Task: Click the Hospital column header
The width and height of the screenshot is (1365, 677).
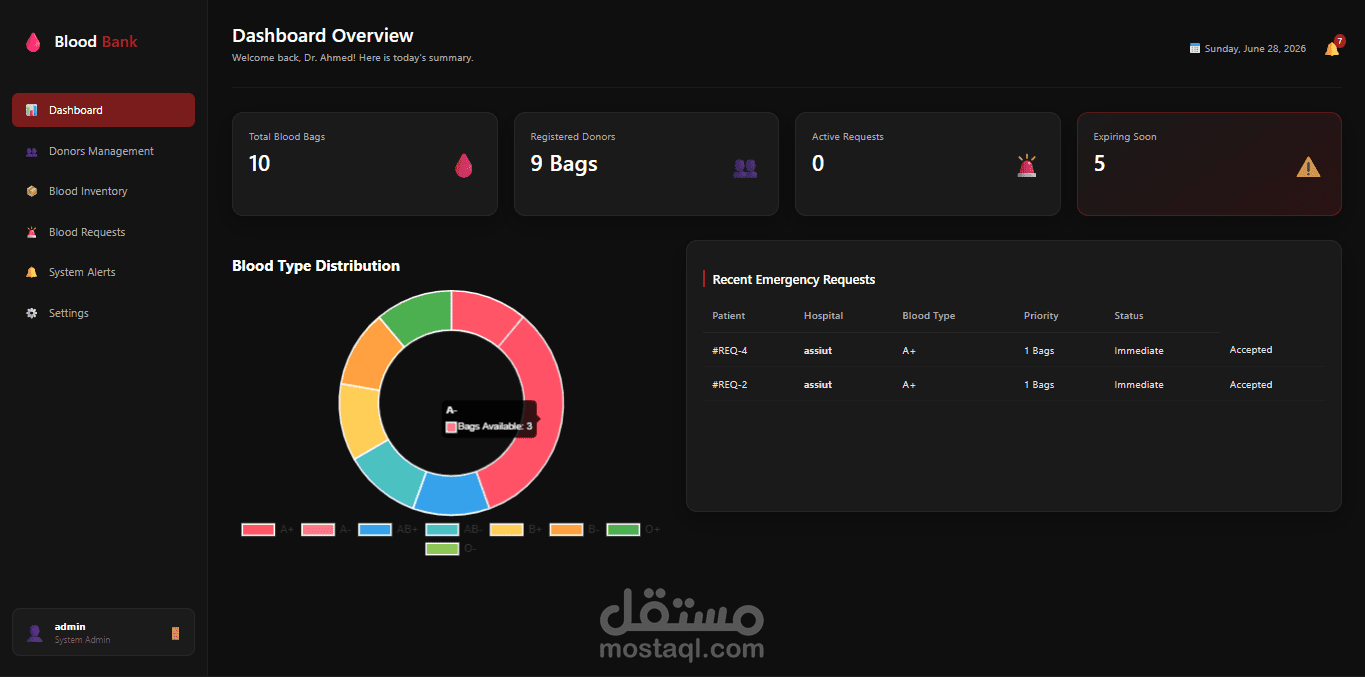Action: (823, 316)
